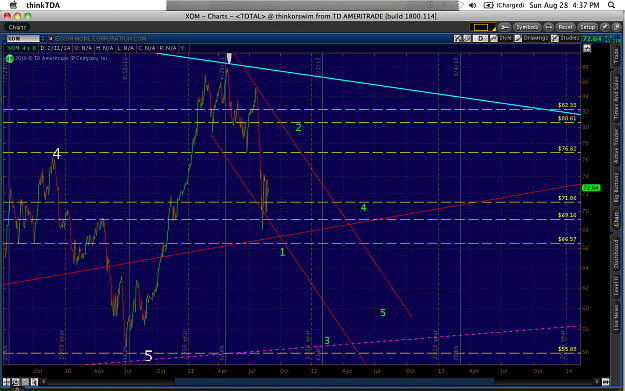Click the $71.08 price level label
Image resolution: width=625 pixels, height=391 pixels.
[567, 198]
